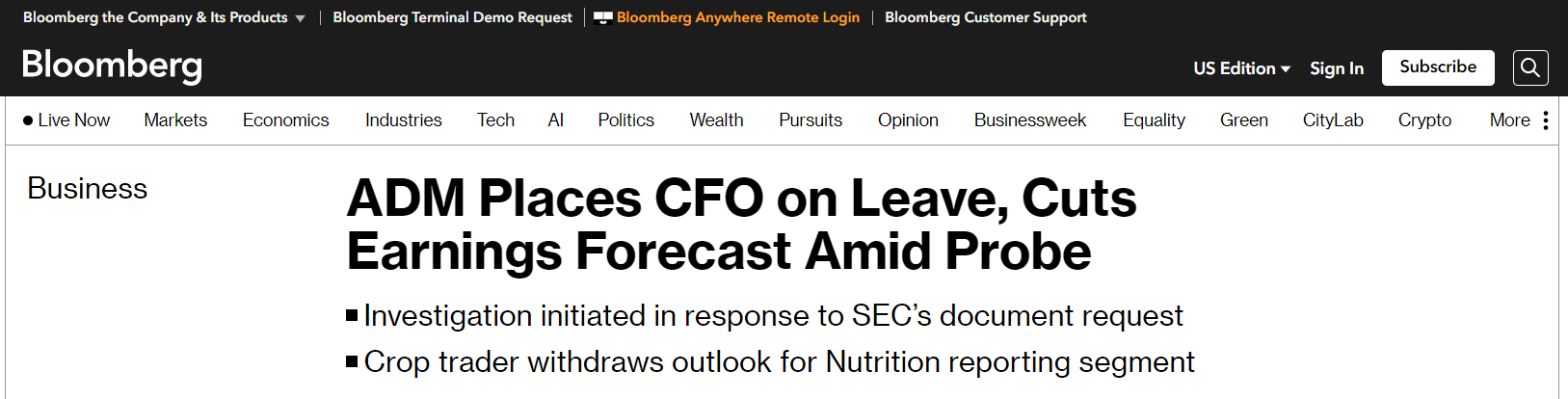Open the Economics tab

pos(285,120)
